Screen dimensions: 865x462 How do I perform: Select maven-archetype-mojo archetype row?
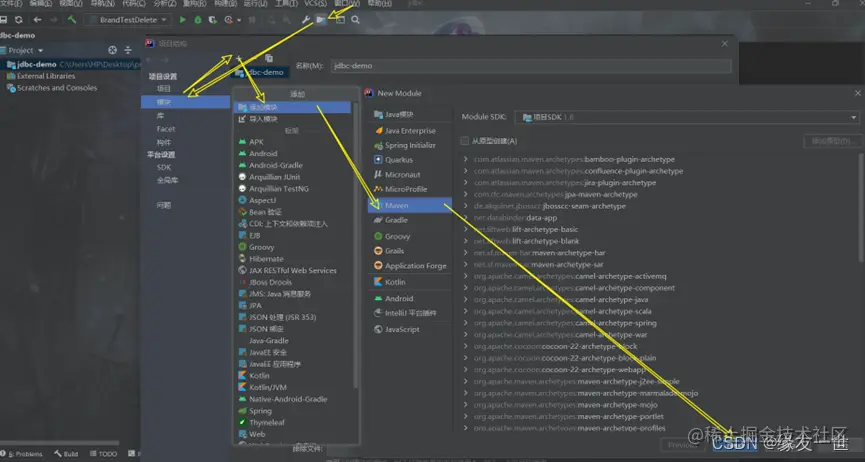coord(565,405)
